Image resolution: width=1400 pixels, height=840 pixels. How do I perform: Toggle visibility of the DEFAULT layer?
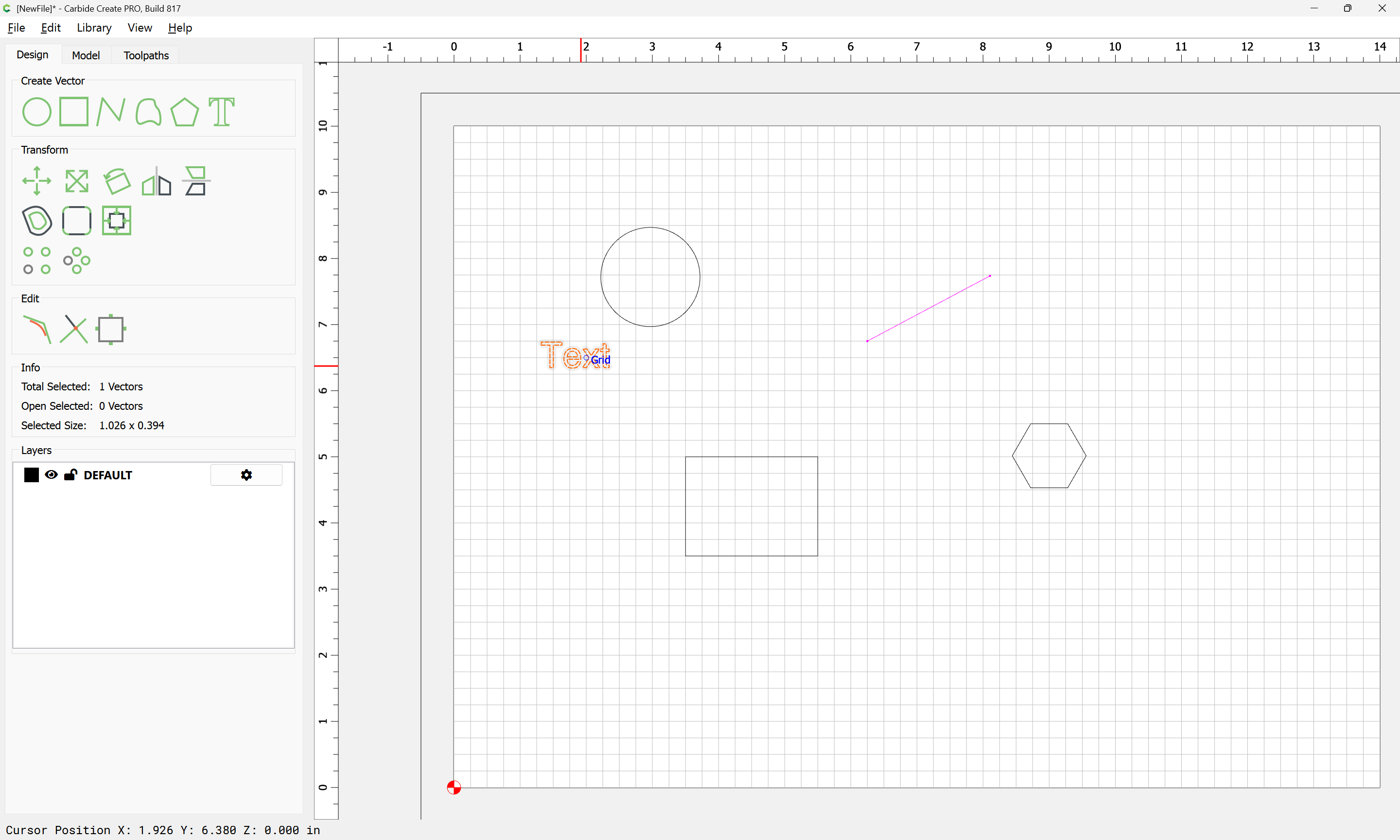(x=51, y=475)
